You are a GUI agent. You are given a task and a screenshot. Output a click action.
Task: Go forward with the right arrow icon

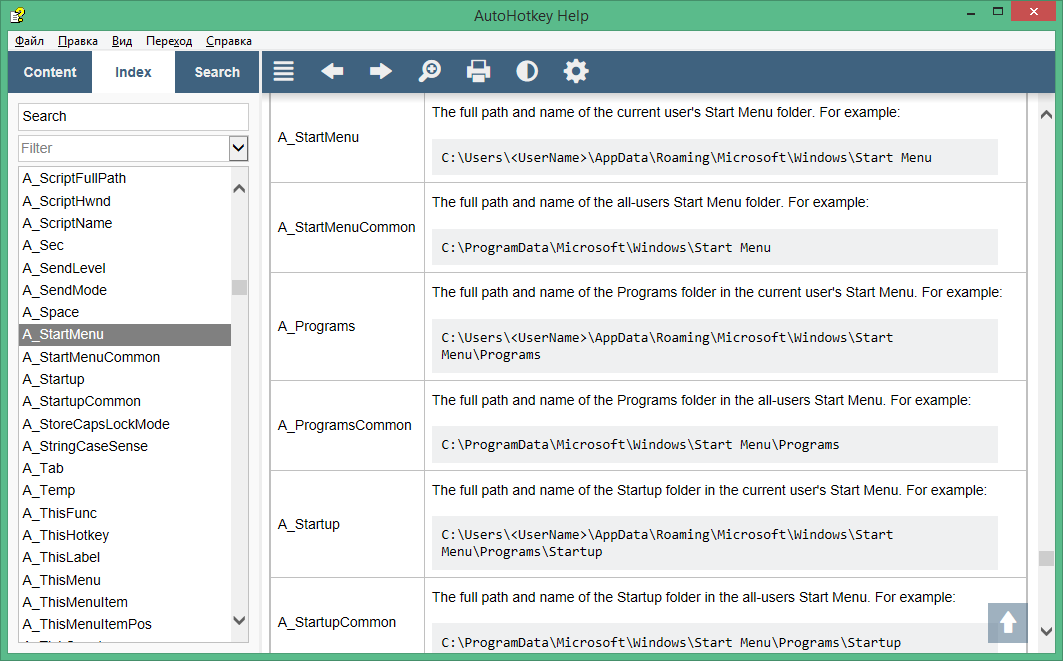pyautogui.click(x=381, y=71)
